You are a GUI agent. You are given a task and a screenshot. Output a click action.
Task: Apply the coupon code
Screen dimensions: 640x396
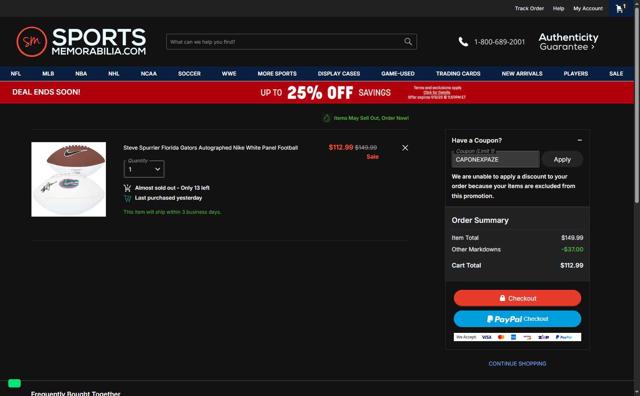(562, 160)
